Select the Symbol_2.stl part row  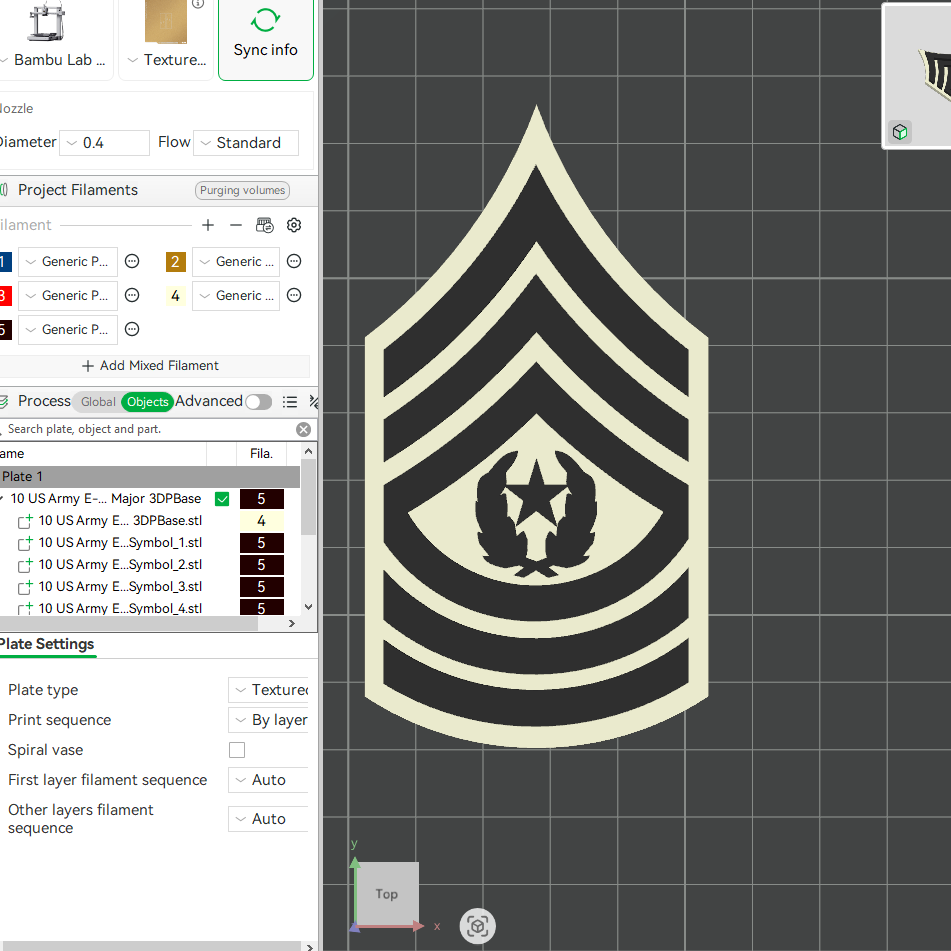[x=120, y=565]
